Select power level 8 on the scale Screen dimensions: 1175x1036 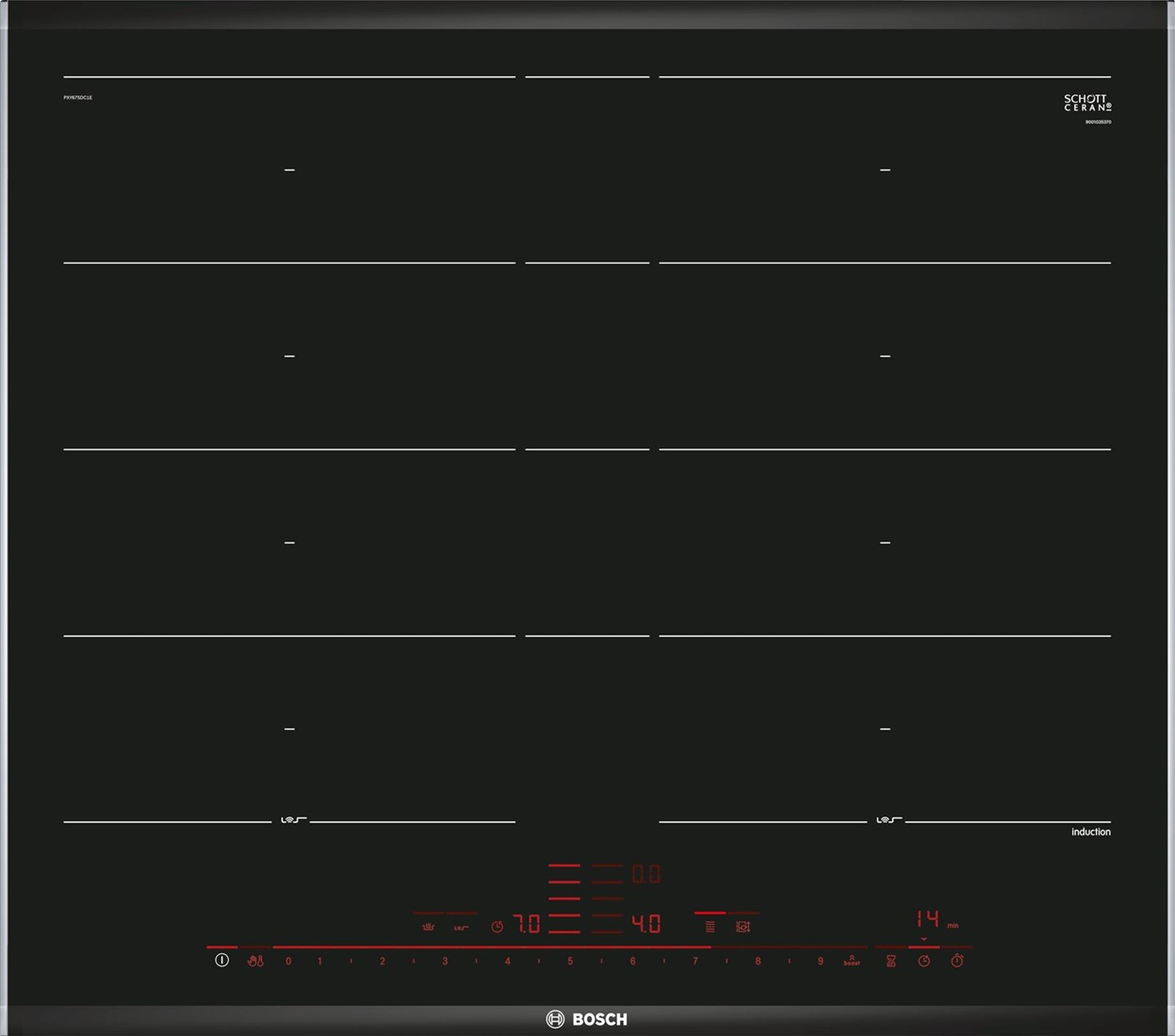point(758,962)
